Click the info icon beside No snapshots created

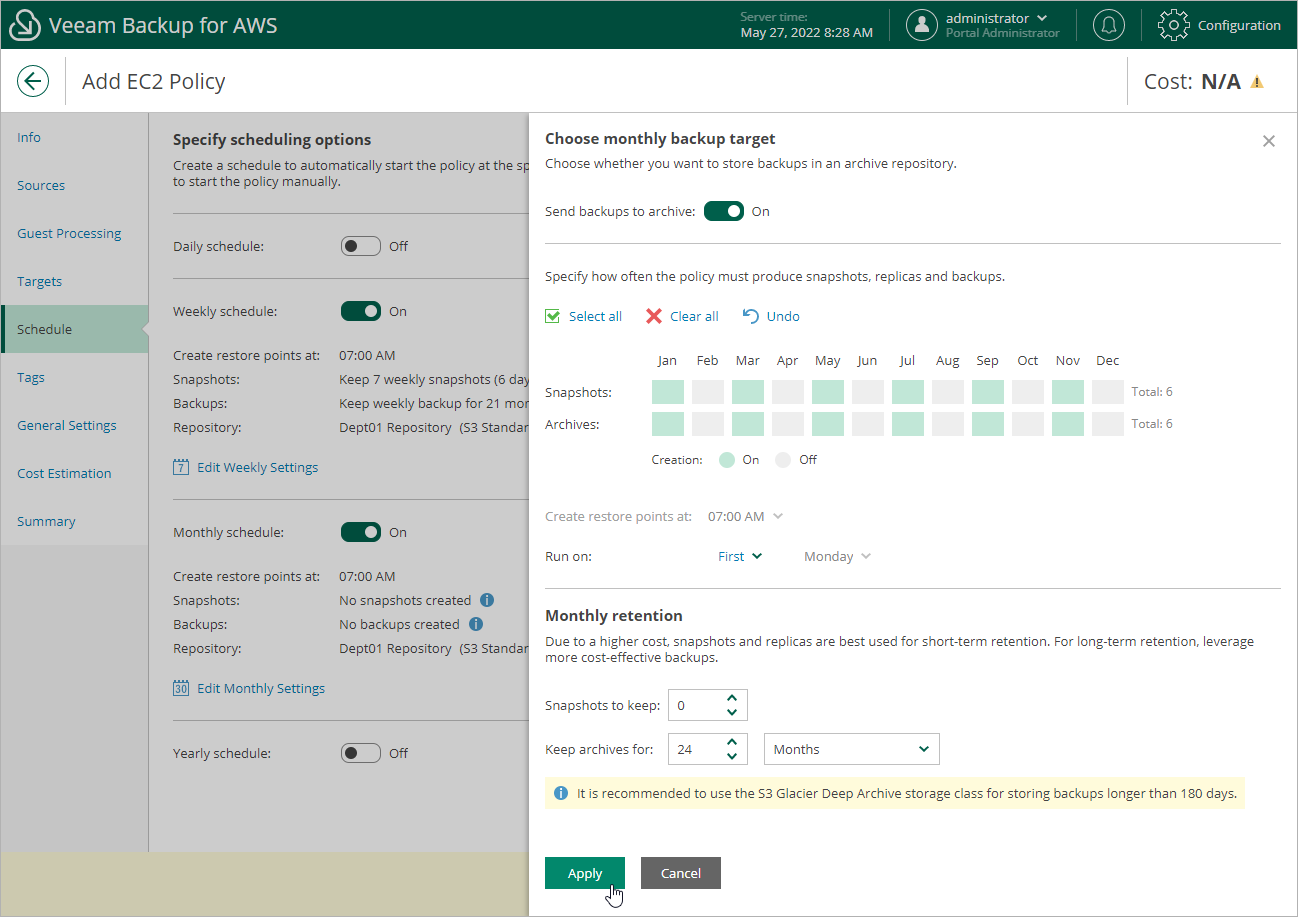click(x=487, y=600)
